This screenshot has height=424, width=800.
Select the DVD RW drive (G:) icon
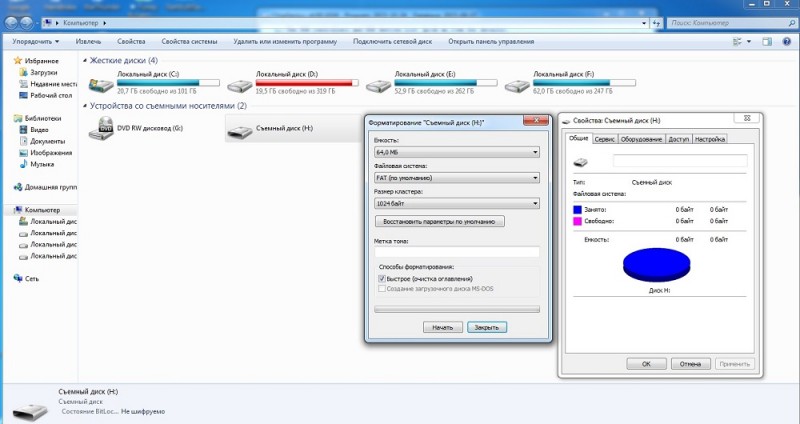[x=101, y=128]
